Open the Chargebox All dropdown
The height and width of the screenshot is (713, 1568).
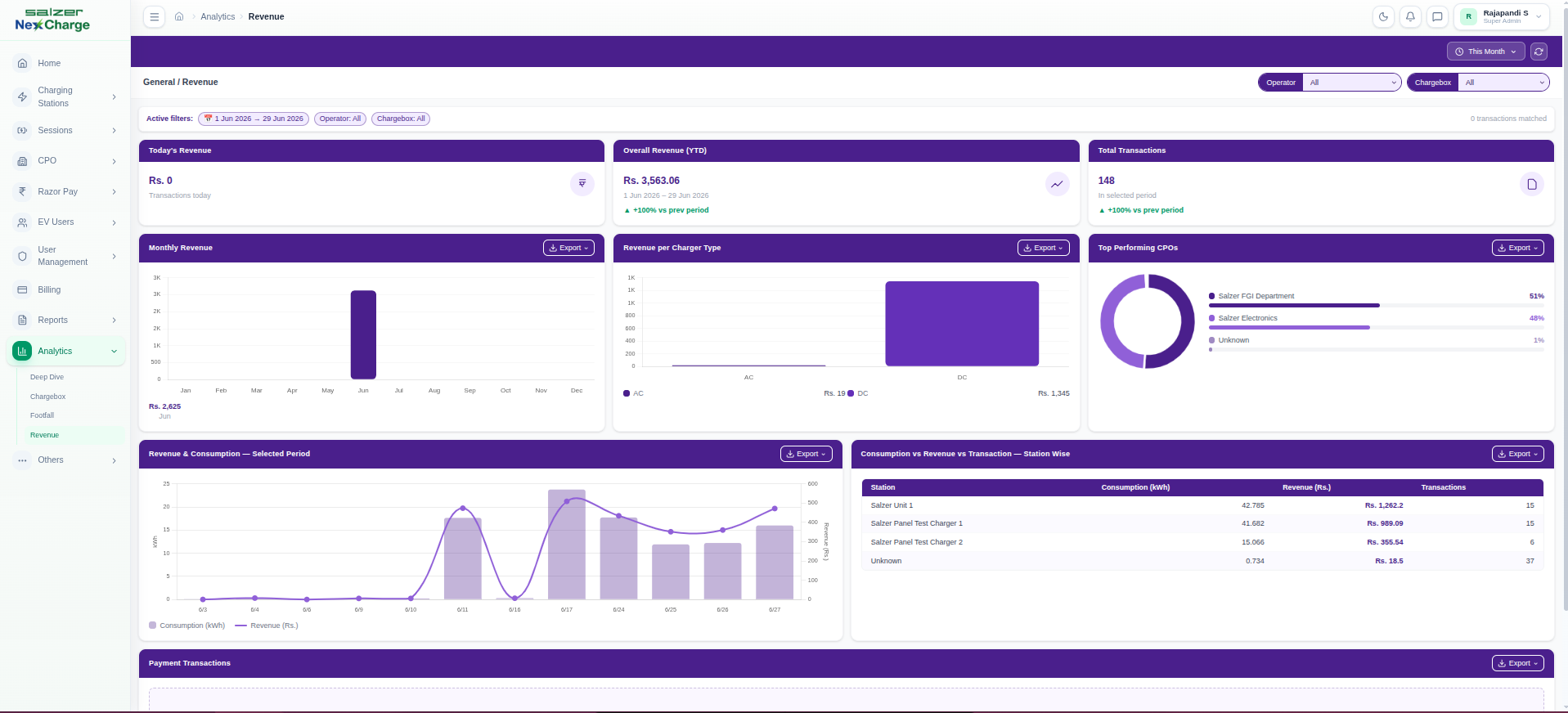coord(1504,83)
